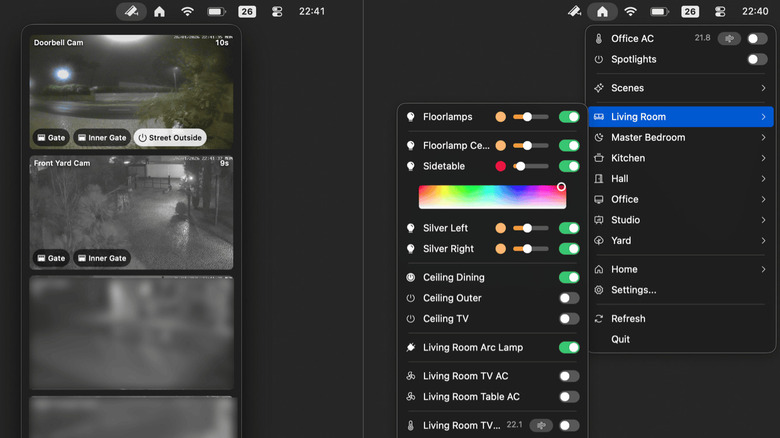Click Floorlamps brightness slider
Viewport: 780px width, 438px height.
pyautogui.click(x=531, y=117)
